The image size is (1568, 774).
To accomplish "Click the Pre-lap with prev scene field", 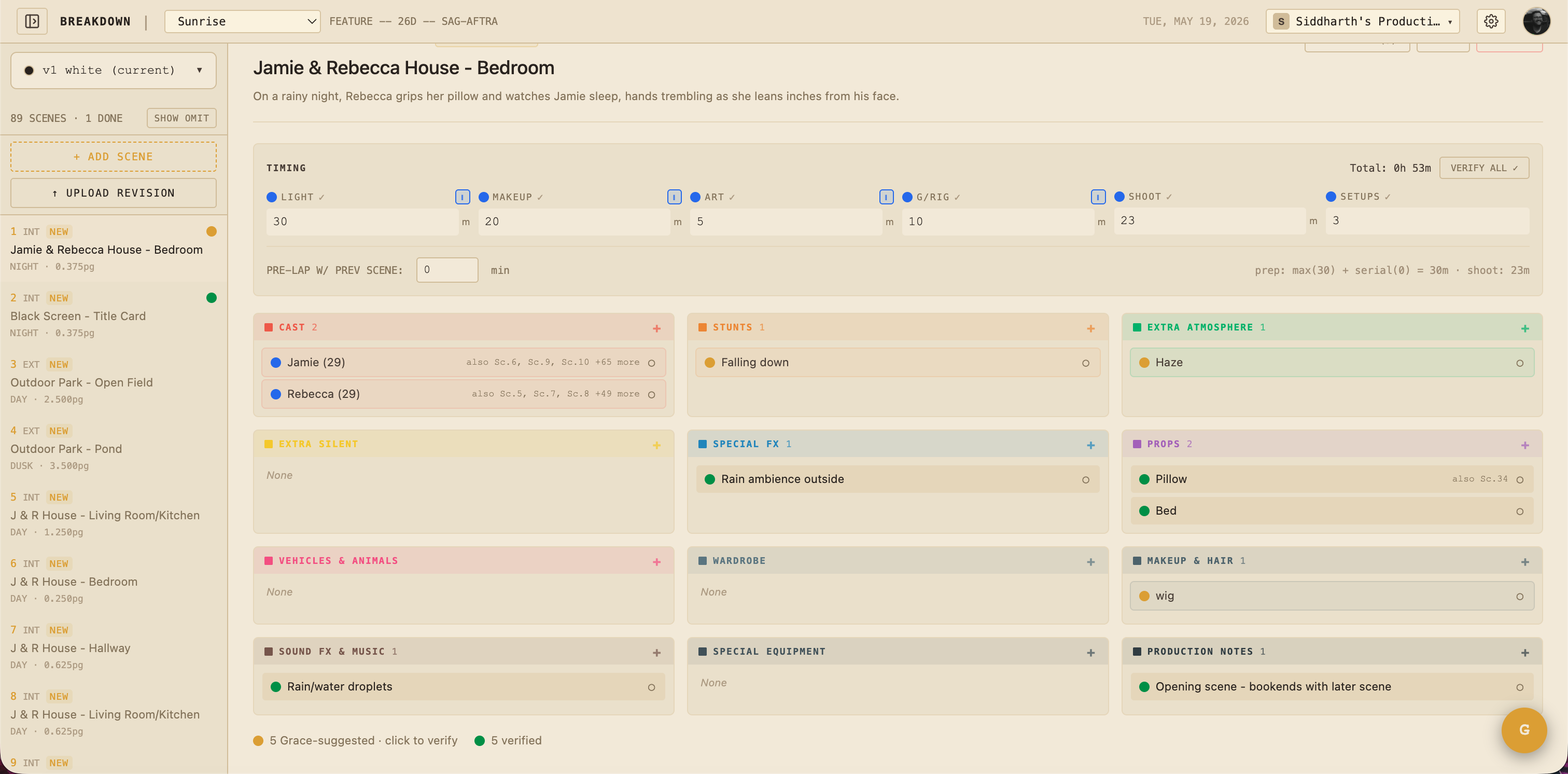I will tap(447, 270).
